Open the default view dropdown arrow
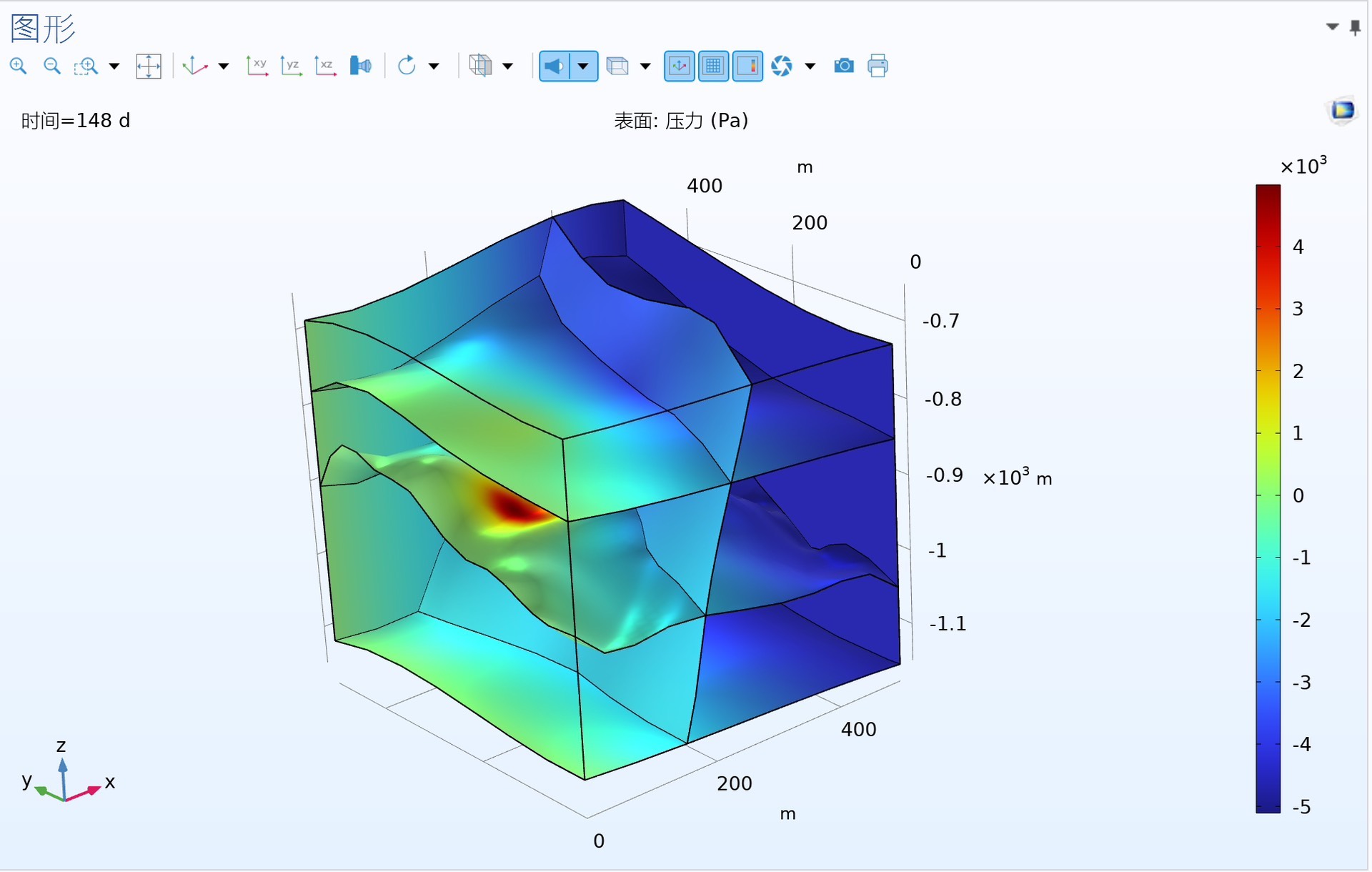This screenshot has width=1372, height=872. (x=224, y=66)
